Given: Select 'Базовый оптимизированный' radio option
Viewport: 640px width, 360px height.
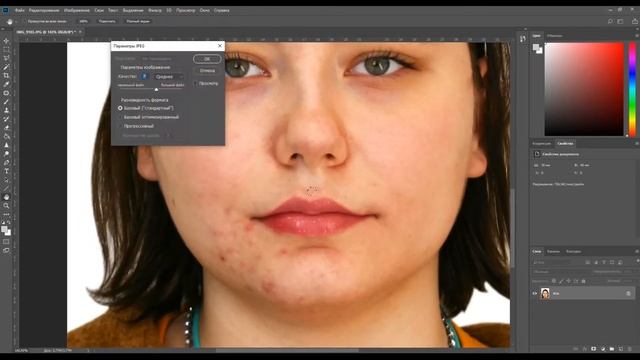Looking at the screenshot, I should click(120, 117).
